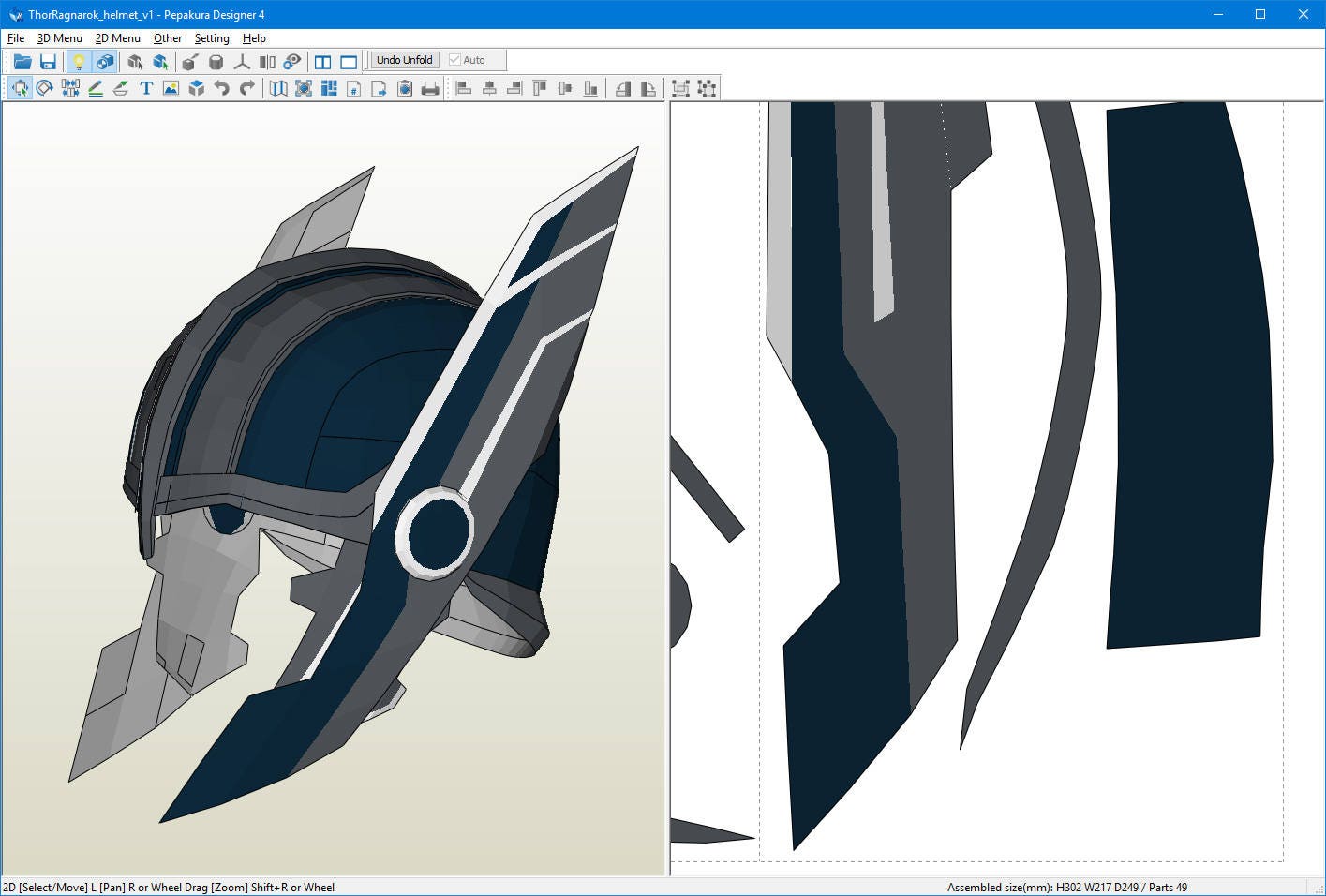1326x896 pixels.
Task: Click the assembled size status bar text
Action: 1066,887
